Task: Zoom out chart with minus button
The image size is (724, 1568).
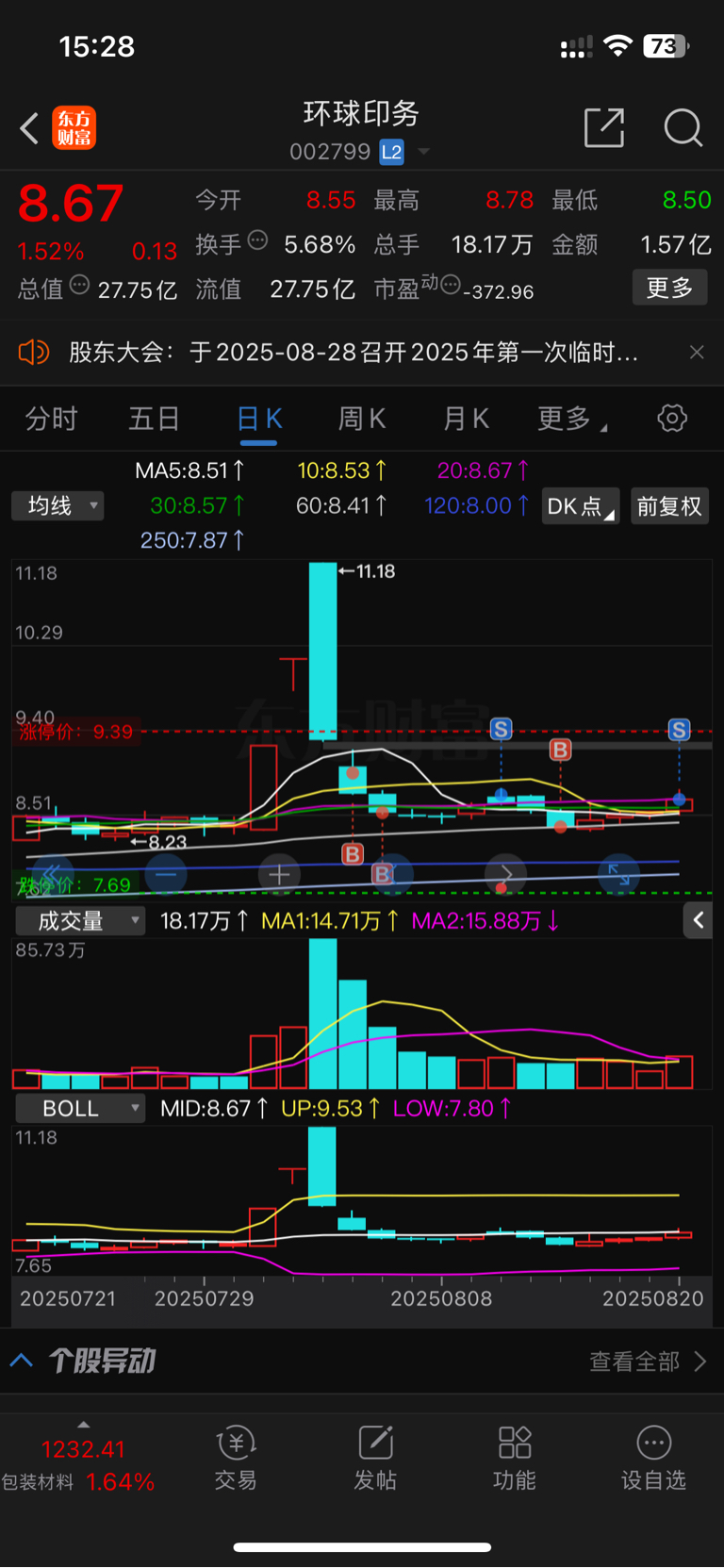Action: click(x=167, y=874)
